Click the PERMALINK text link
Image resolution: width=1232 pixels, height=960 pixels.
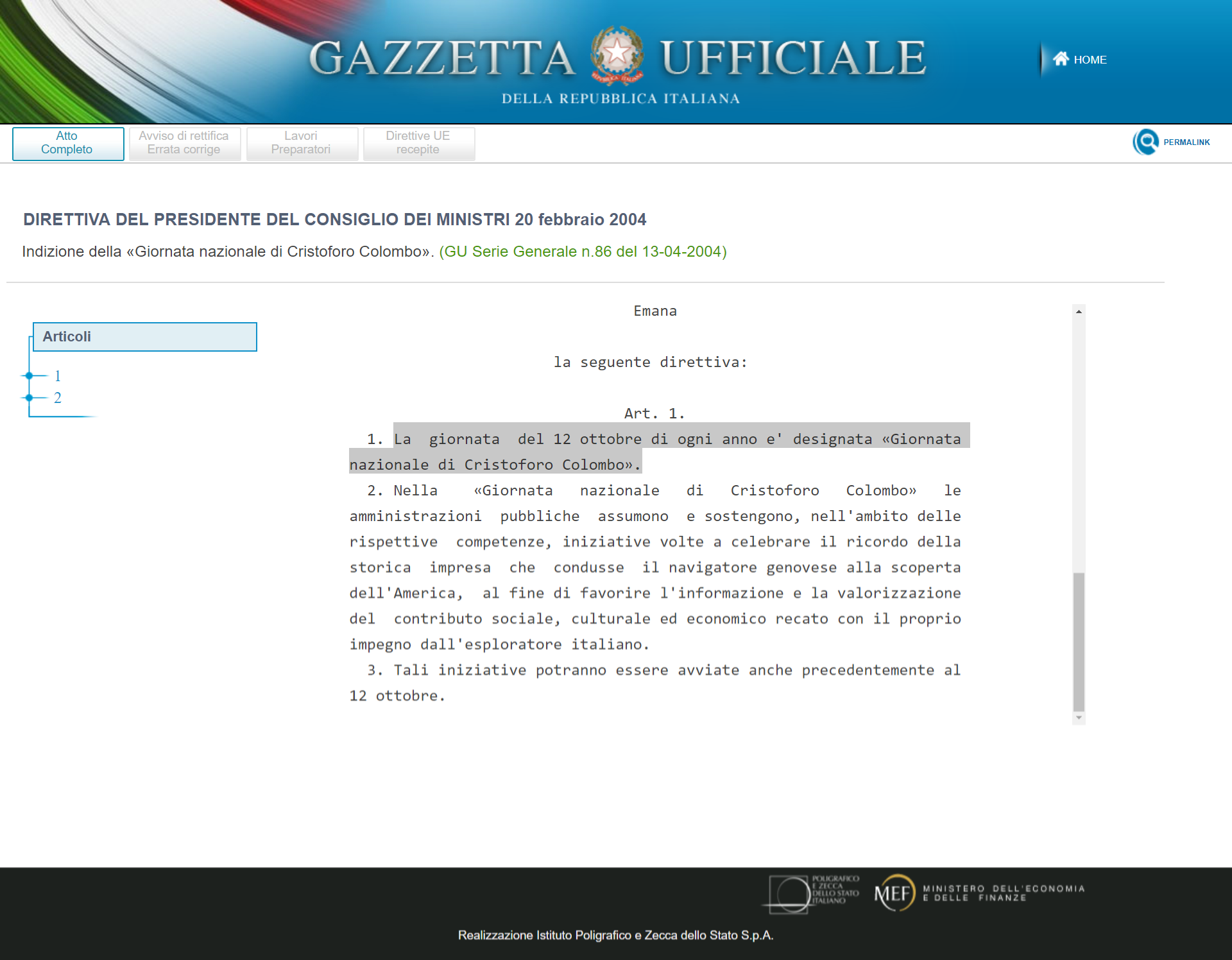(x=1186, y=142)
